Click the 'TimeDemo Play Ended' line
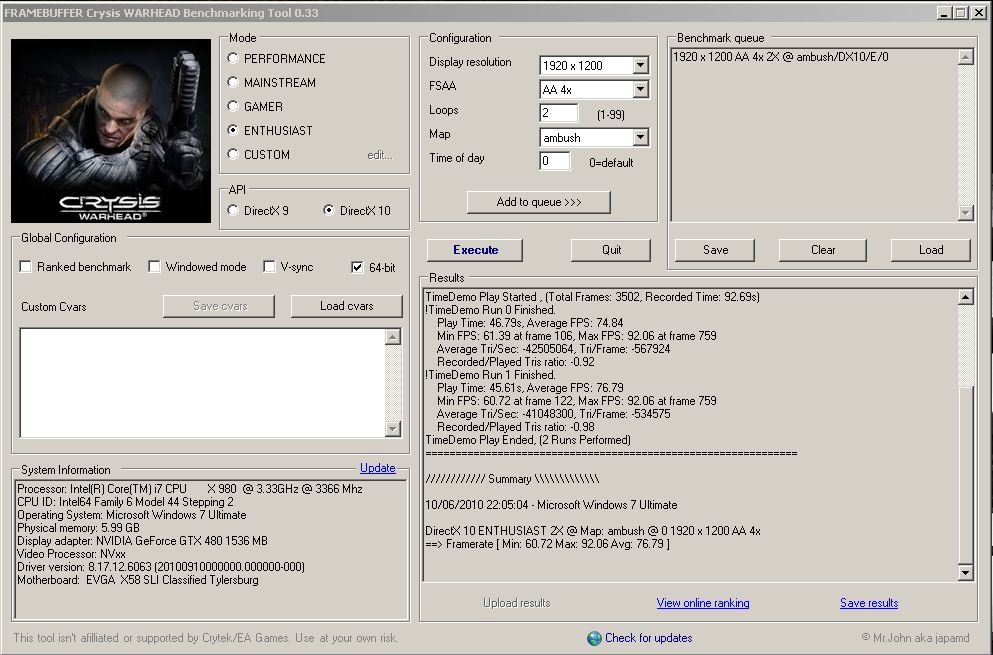The height and width of the screenshot is (655, 993). pyautogui.click(x=528, y=440)
